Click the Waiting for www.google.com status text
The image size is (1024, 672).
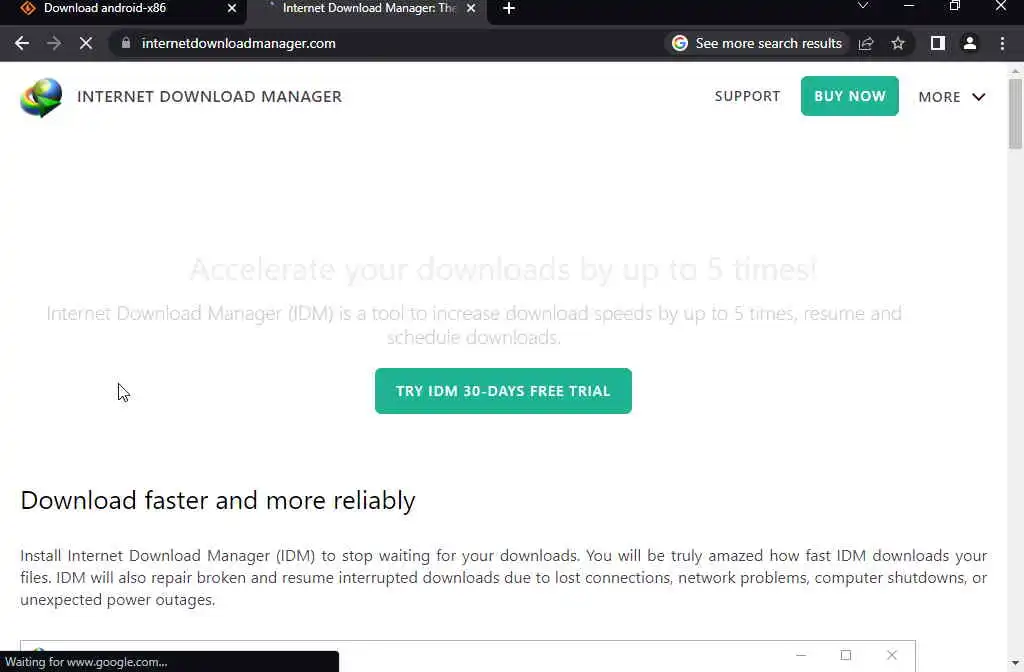click(x=86, y=662)
